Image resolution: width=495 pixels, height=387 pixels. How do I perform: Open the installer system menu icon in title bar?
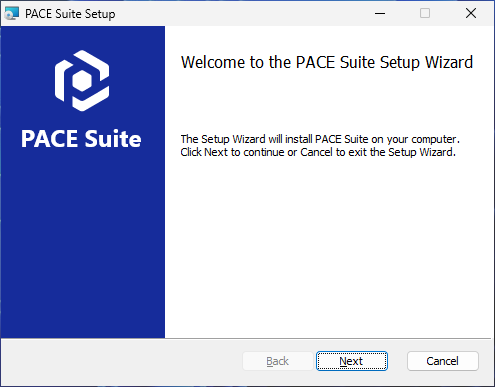pyautogui.click(x=12, y=13)
